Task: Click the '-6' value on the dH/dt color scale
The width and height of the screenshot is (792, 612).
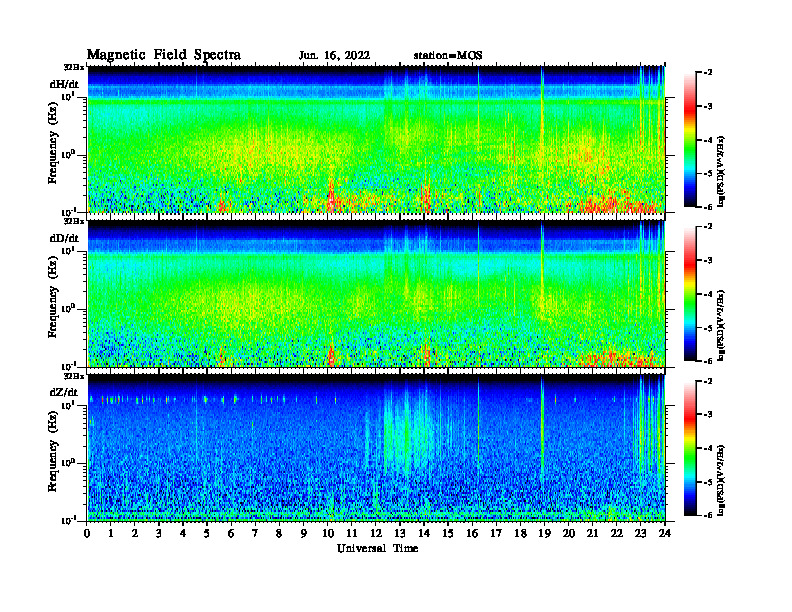Action: tap(708, 207)
